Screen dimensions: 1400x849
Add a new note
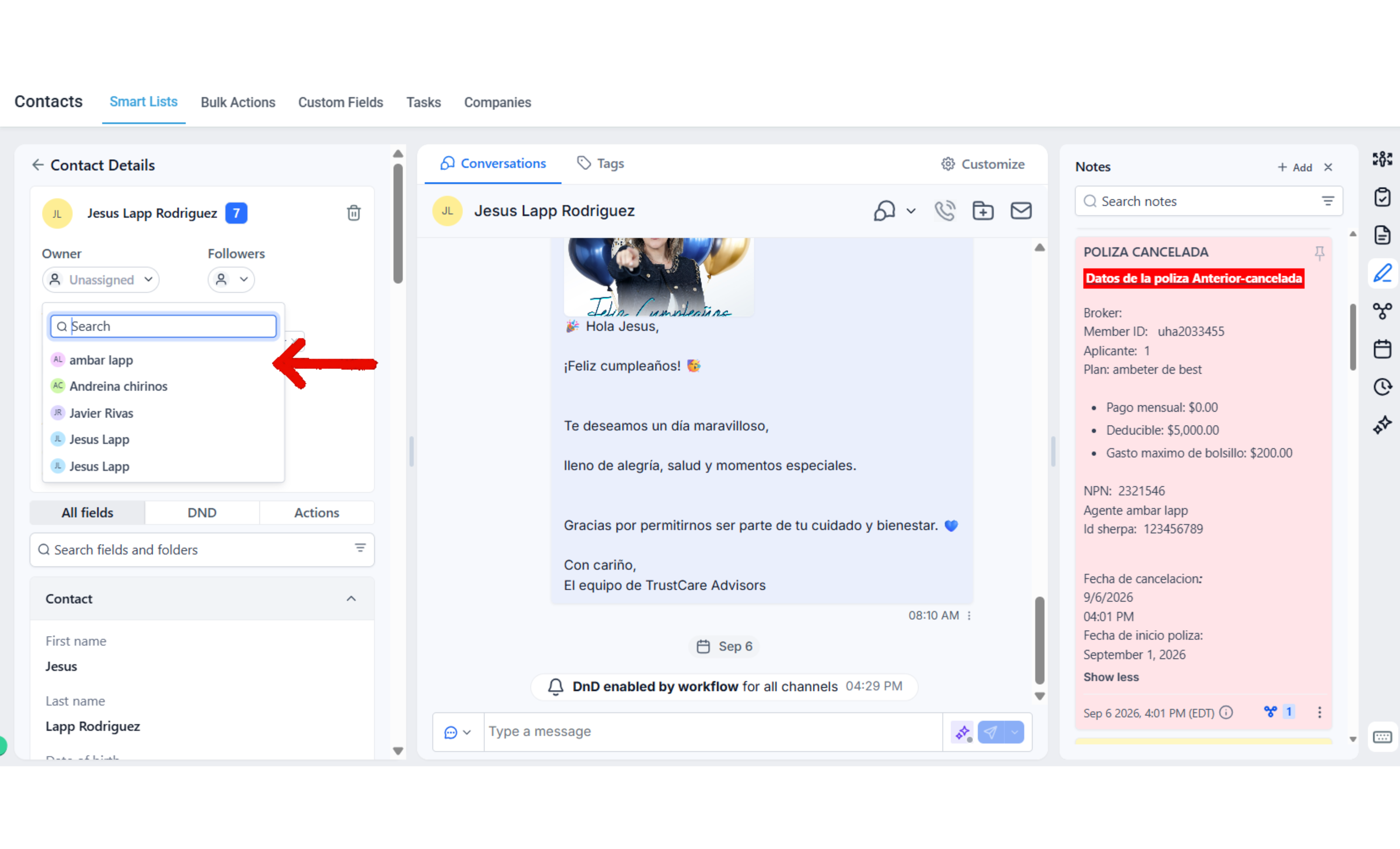1294,167
